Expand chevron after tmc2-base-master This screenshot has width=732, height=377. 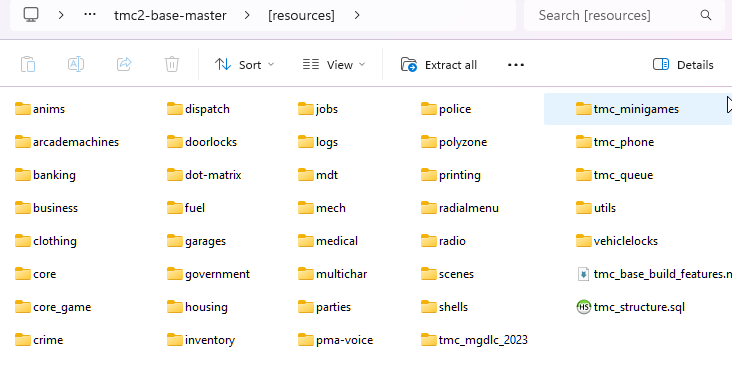click(247, 15)
